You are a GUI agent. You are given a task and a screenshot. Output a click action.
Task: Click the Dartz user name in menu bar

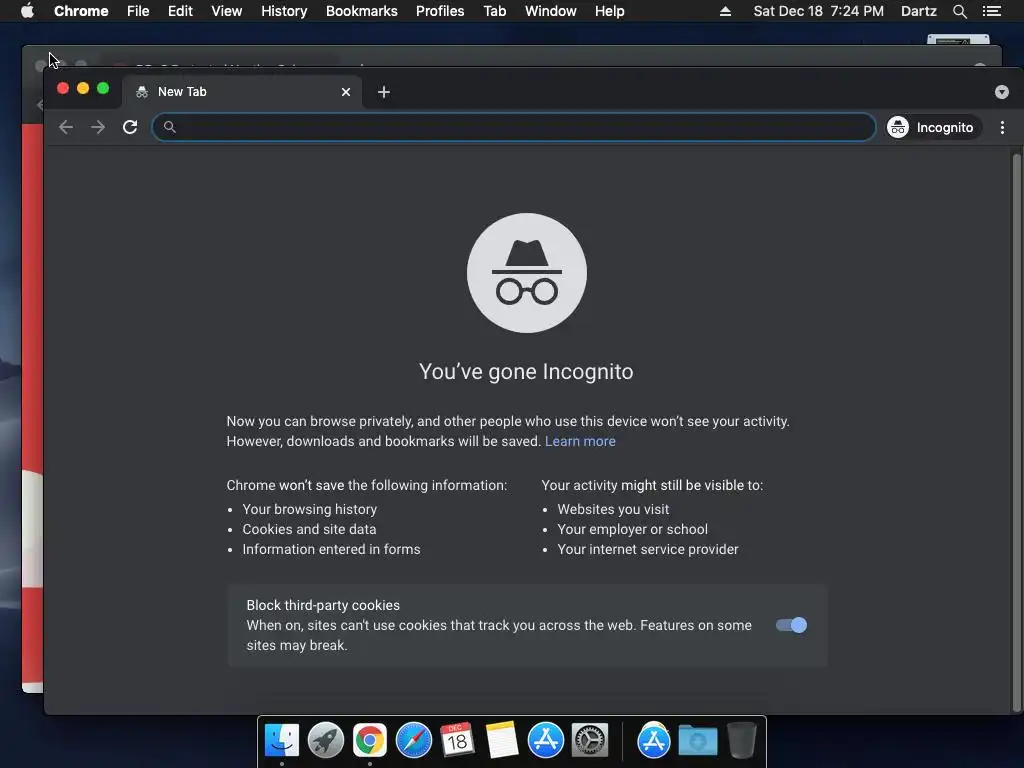click(918, 11)
